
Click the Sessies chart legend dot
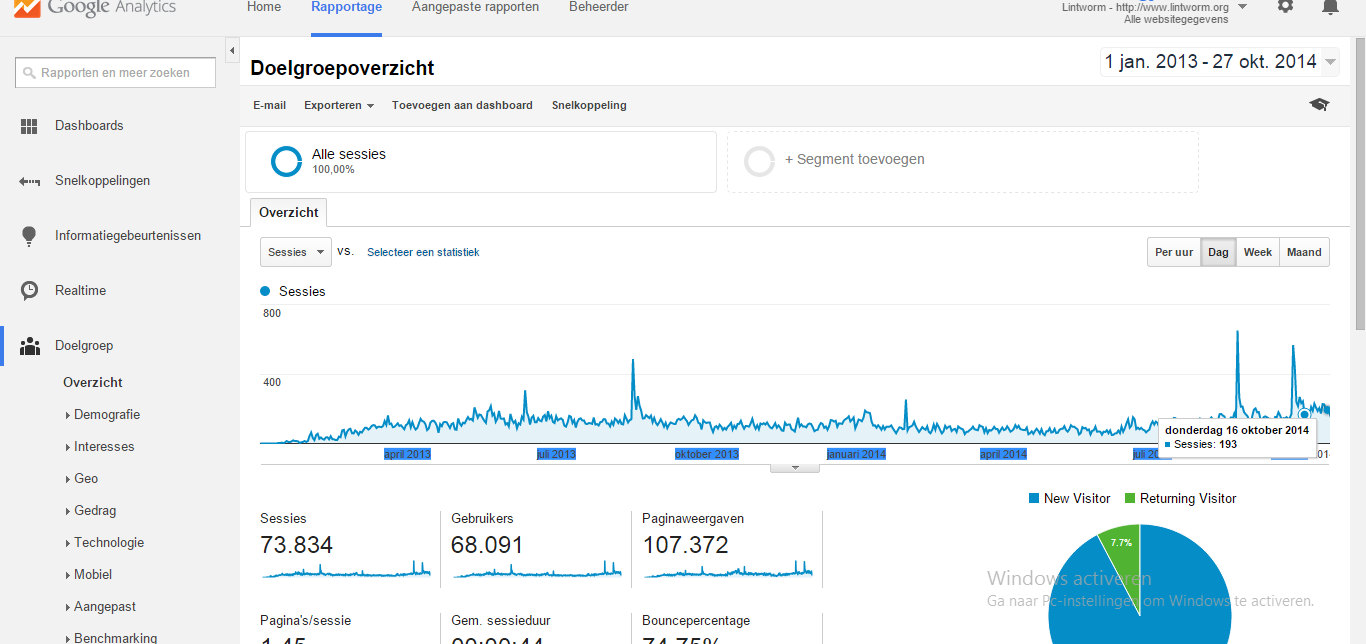click(265, 291)
